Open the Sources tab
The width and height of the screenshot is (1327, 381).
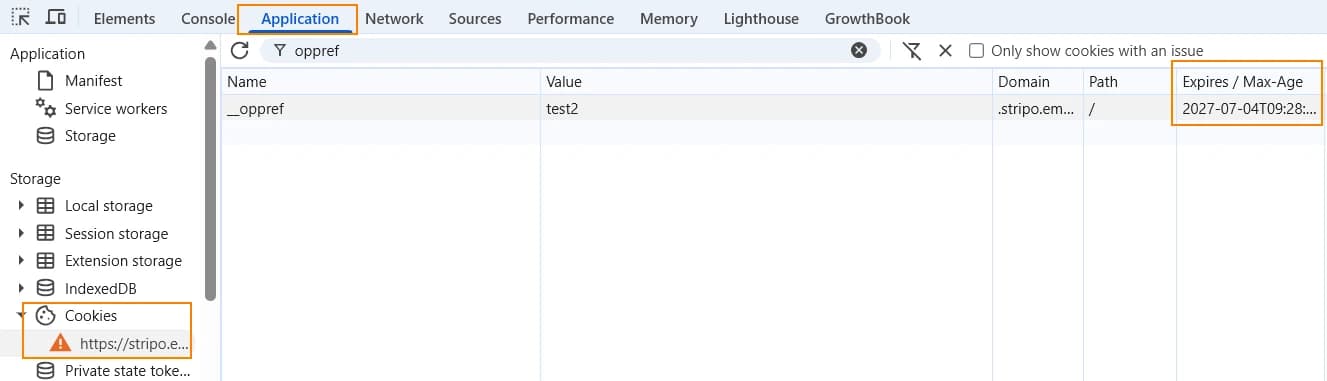(x=475, y=18)
